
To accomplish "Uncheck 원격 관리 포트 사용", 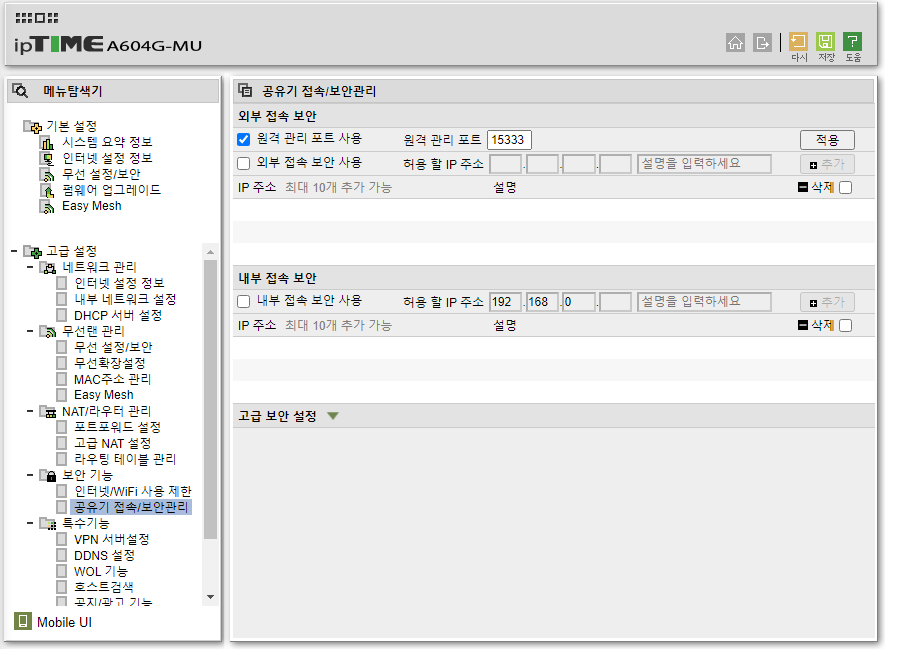I will (x=241, y=139).
